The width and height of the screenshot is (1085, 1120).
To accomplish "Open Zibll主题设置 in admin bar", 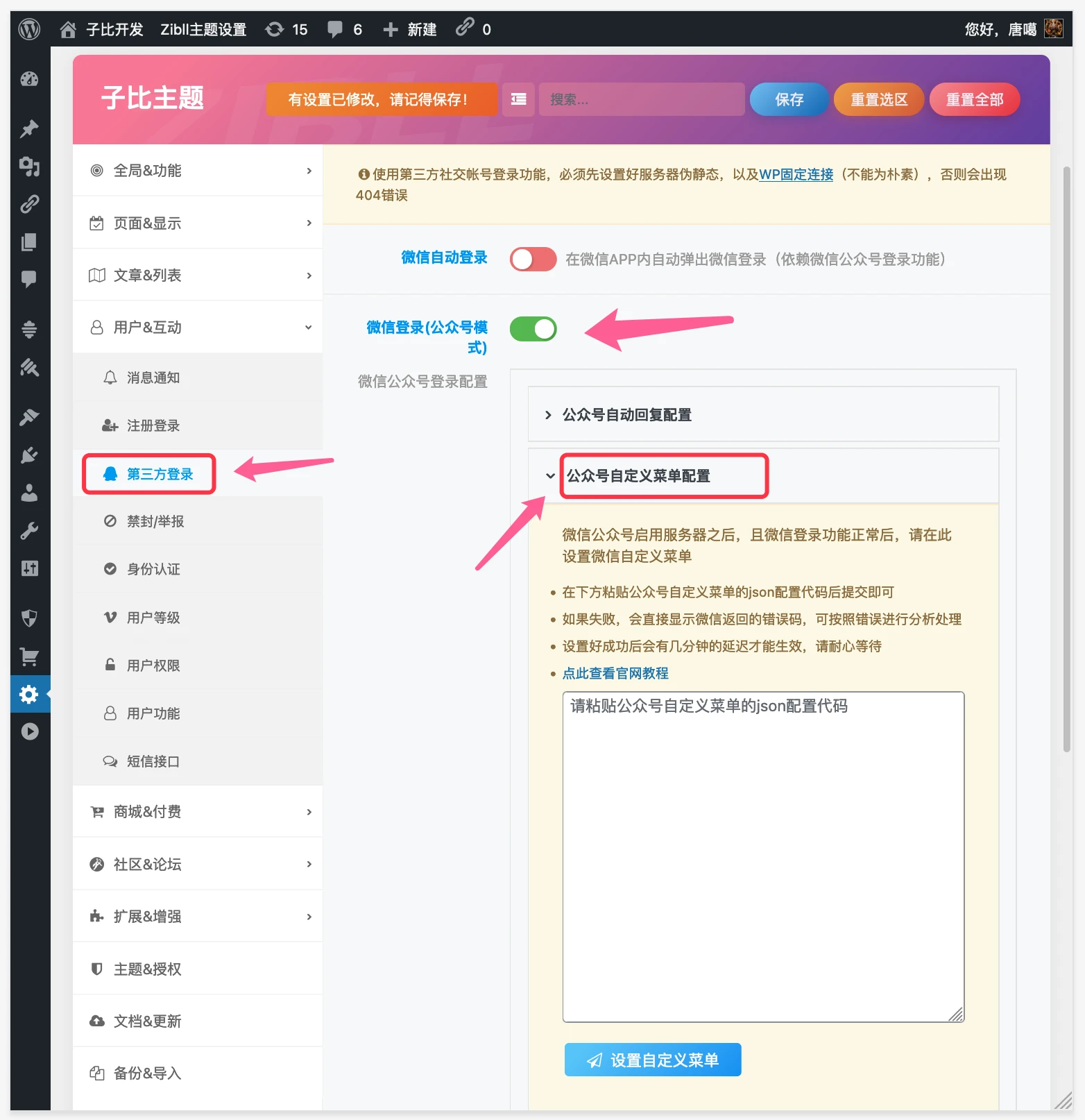I will coord(203,29).
